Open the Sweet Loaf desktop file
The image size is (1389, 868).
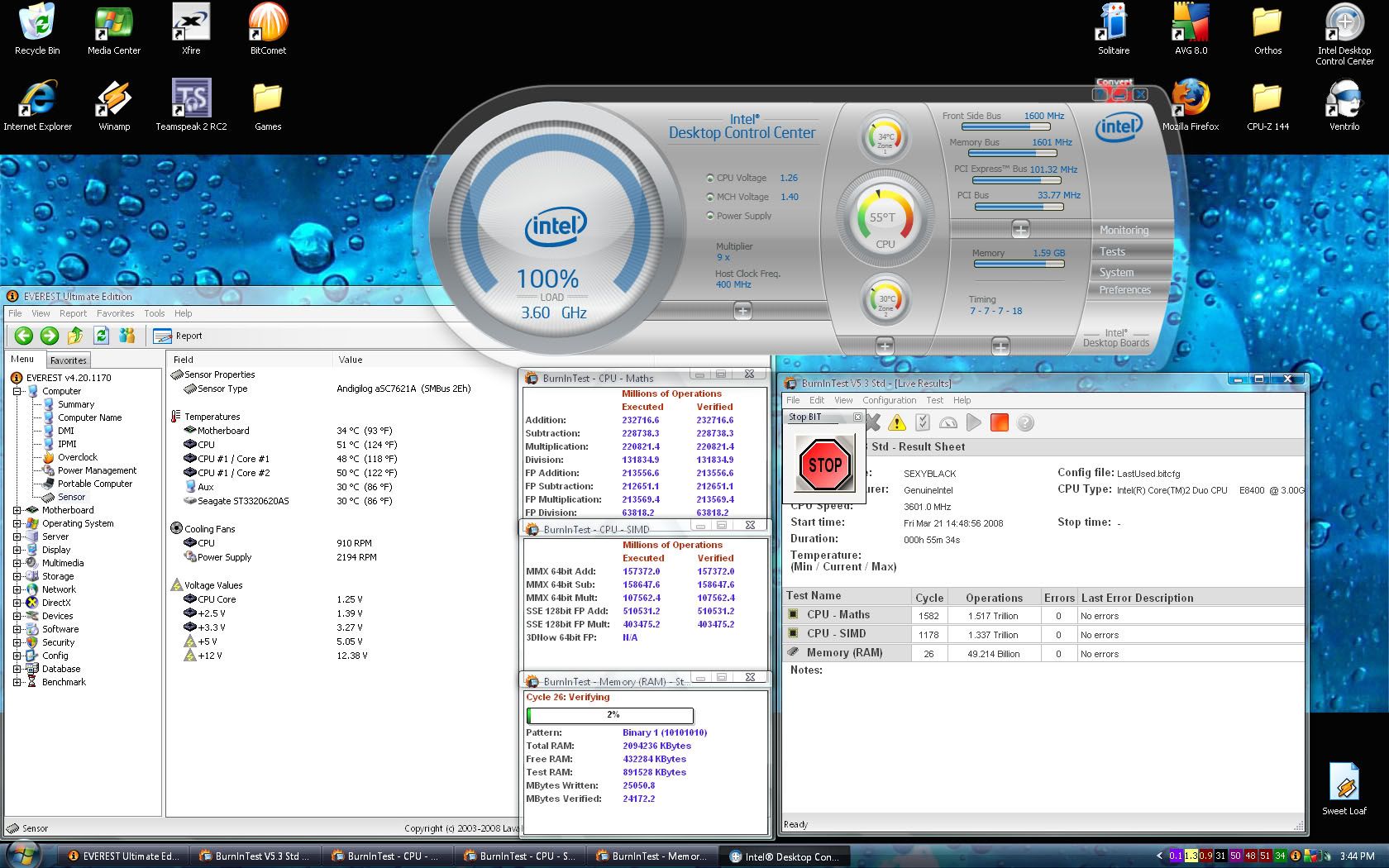point(1344,789)
